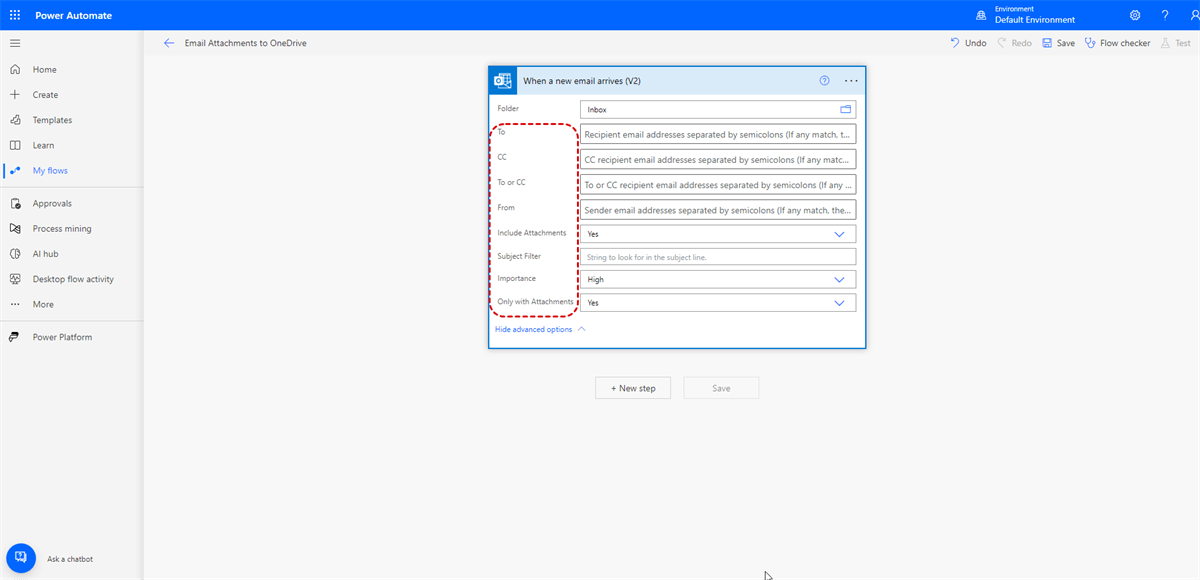Click the Approvals icon
The image size is (1200, 580).
(x=15, y=203)
